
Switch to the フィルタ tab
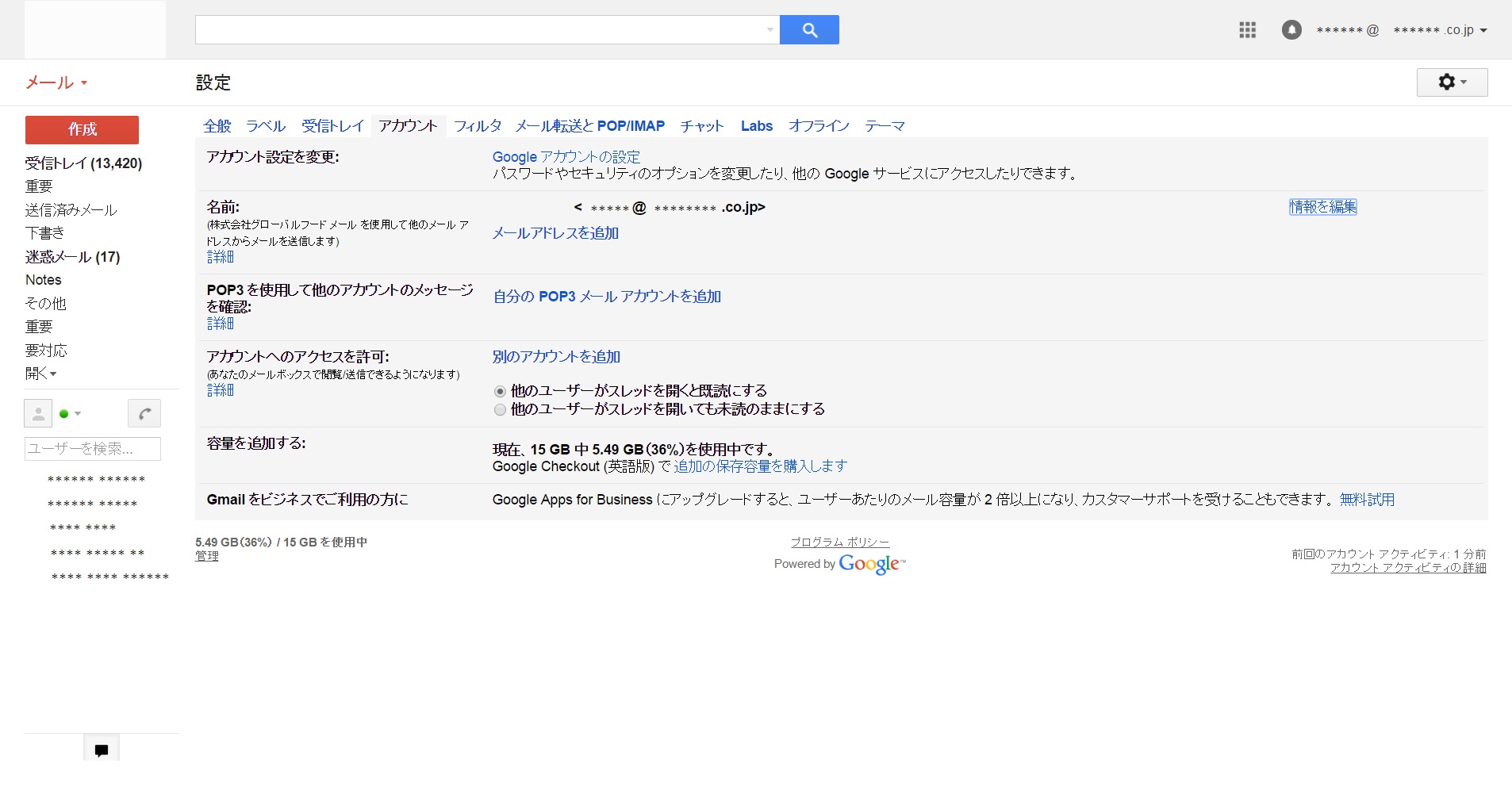[478, 126]
